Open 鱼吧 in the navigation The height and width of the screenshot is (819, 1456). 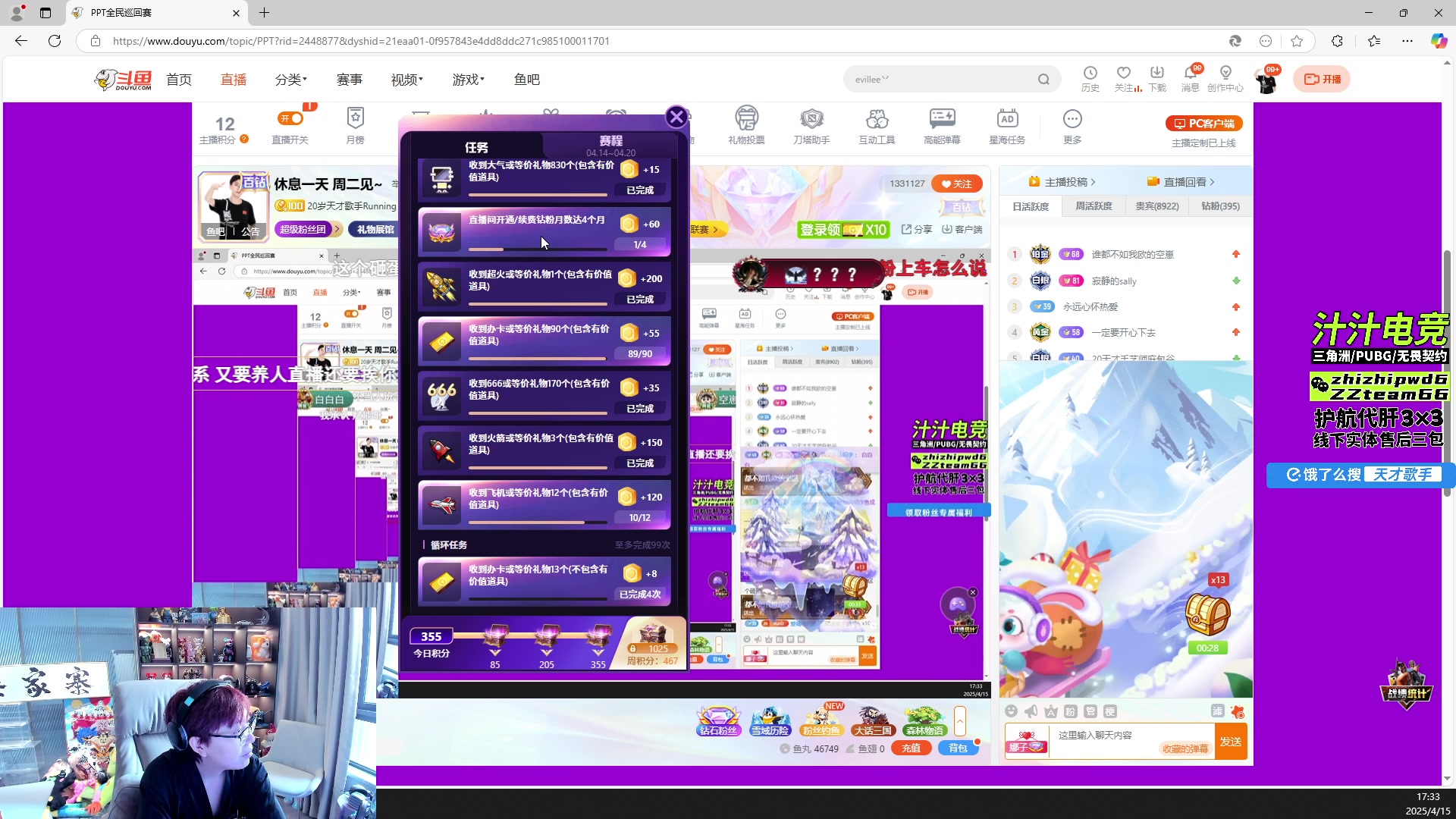(x=527, y=80)
